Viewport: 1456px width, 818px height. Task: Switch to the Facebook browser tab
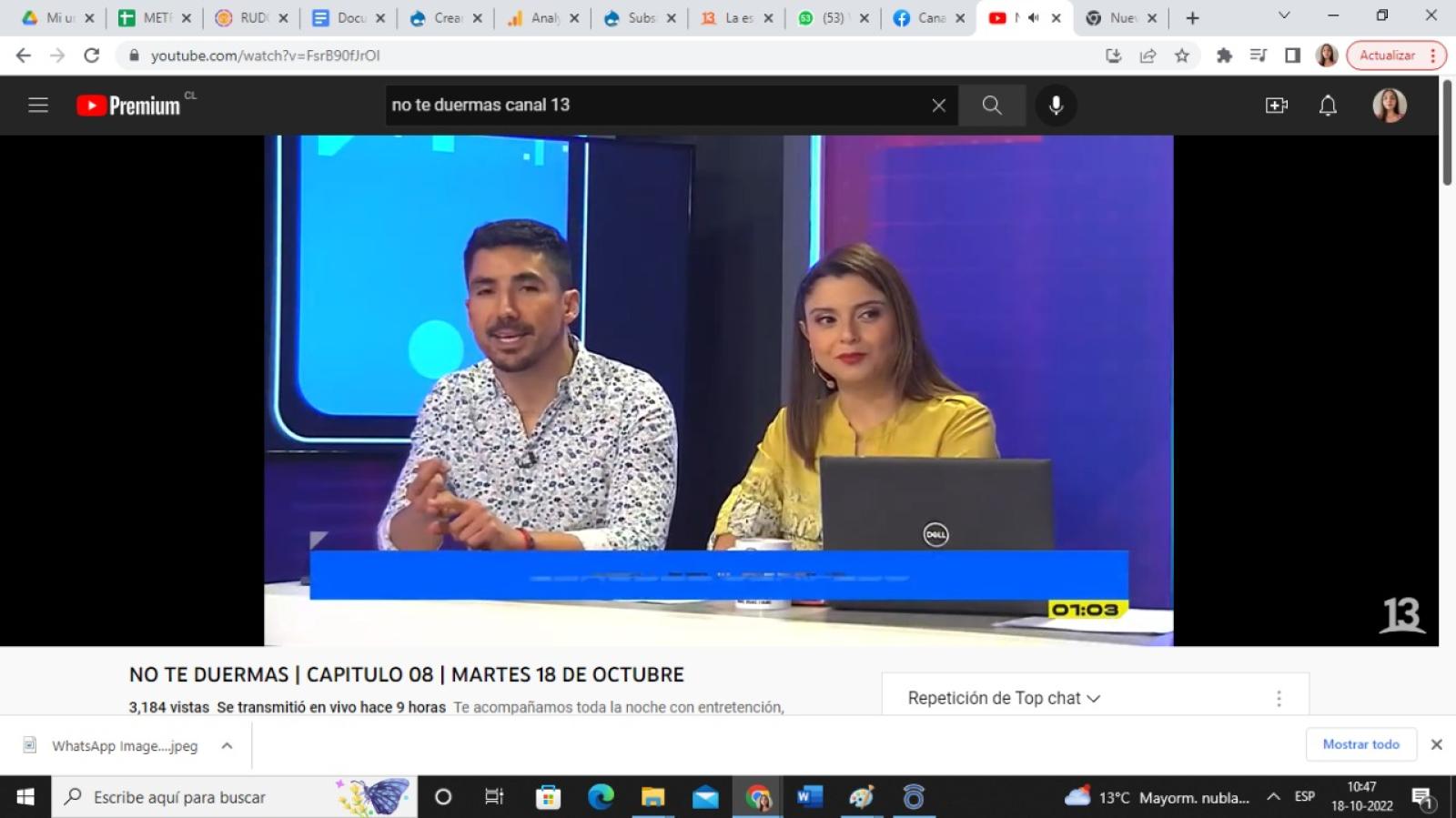click(927, 18)
